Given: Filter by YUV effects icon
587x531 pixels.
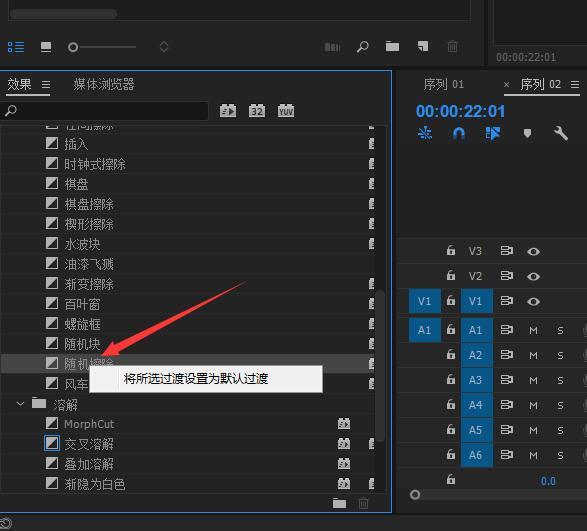Looking at the screenshot, I should pyautogui.click(x=286, y=111).
